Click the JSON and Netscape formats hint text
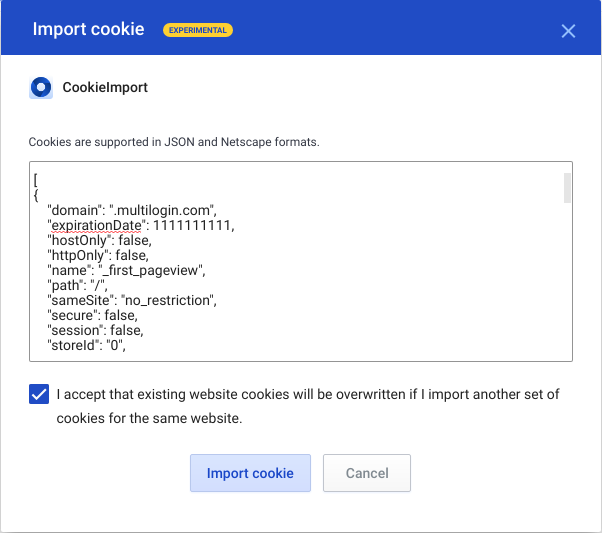602x533 pixels. tap(174, 142)
